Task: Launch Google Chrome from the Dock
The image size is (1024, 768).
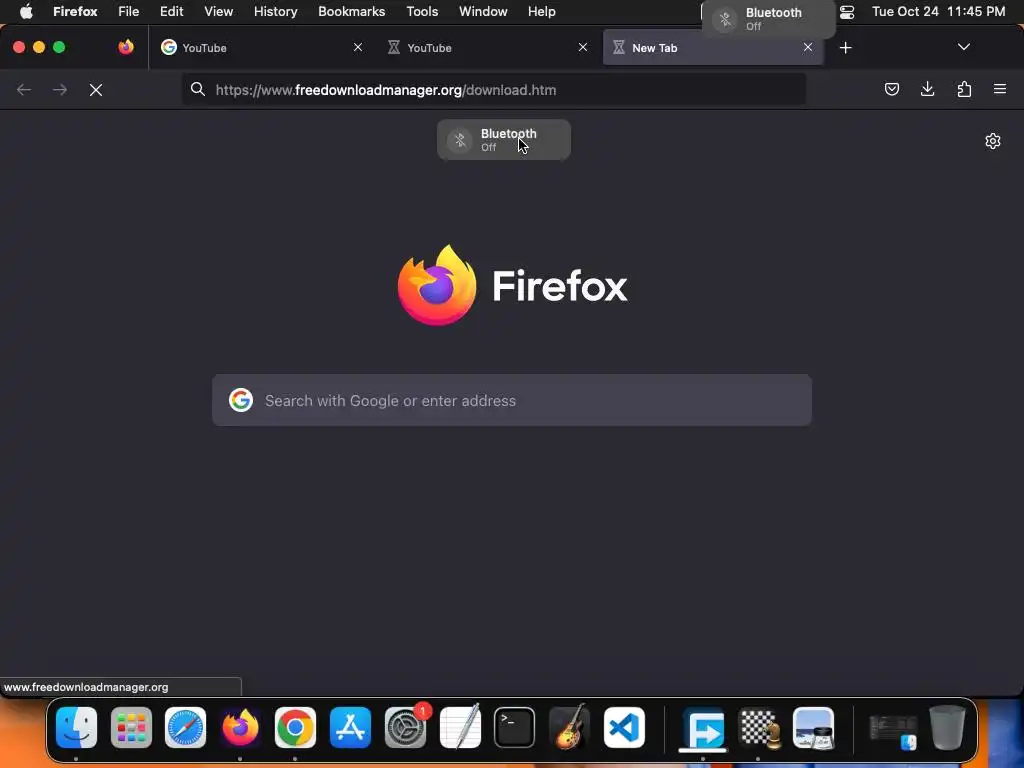Action: [x=295, y=727]
